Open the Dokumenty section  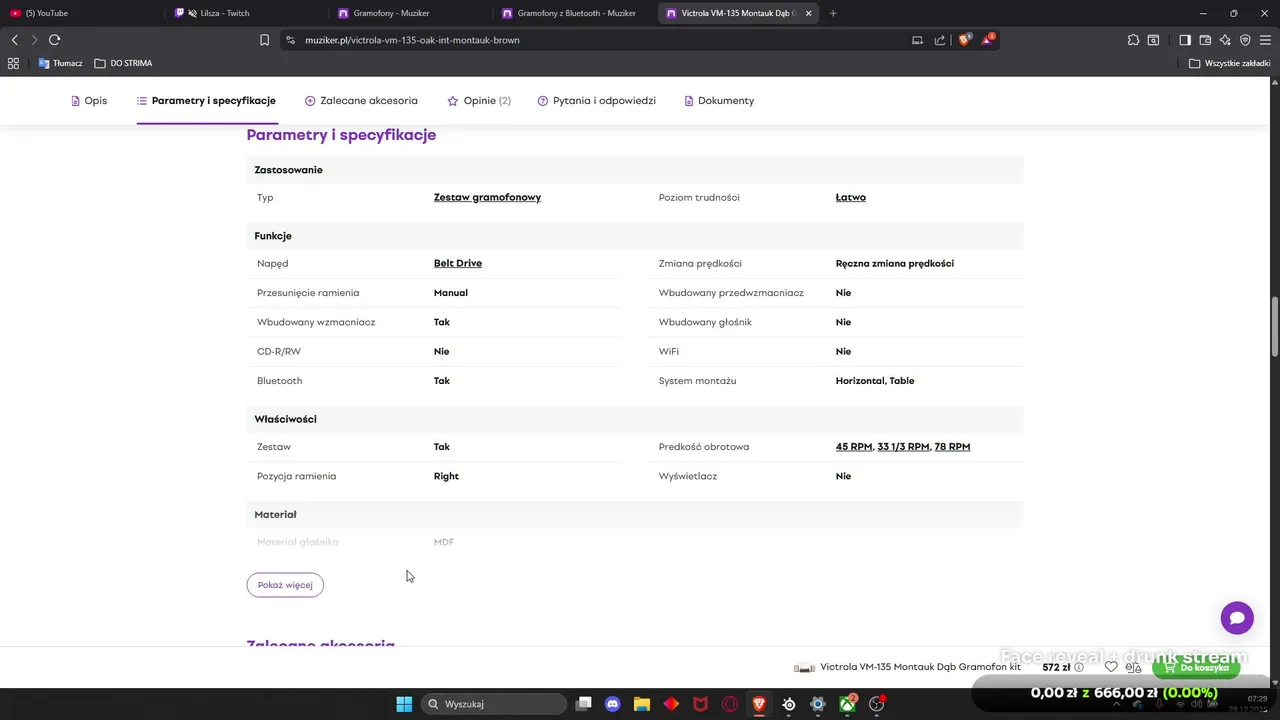(x=719, y=101)
